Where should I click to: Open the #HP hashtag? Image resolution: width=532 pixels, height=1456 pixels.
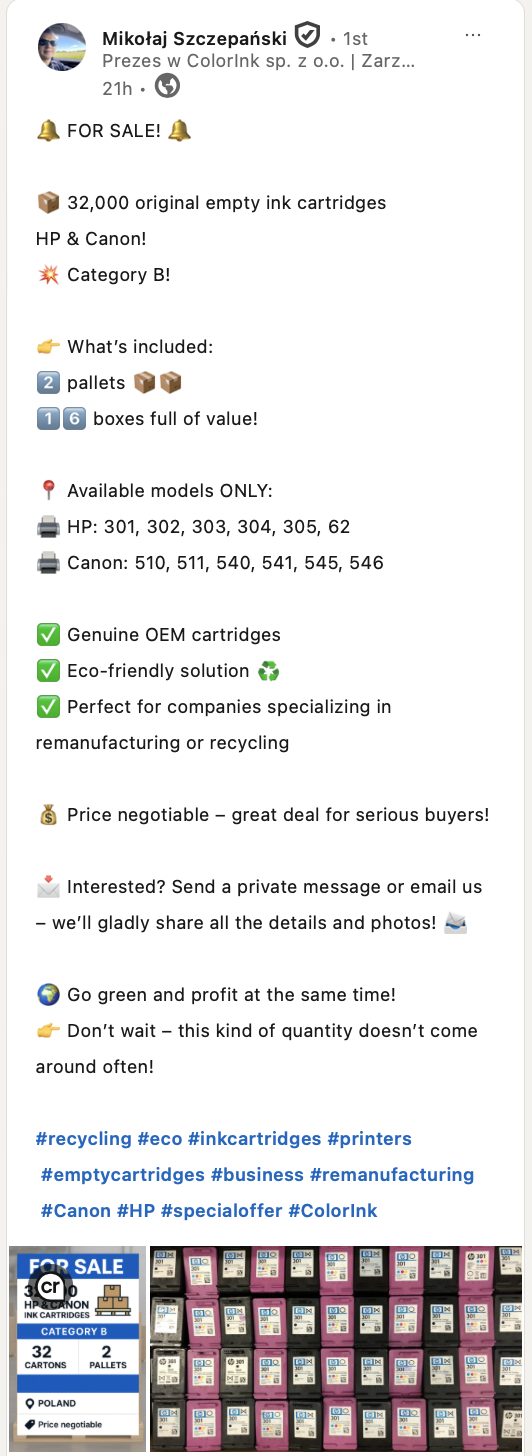point(136,1210)
